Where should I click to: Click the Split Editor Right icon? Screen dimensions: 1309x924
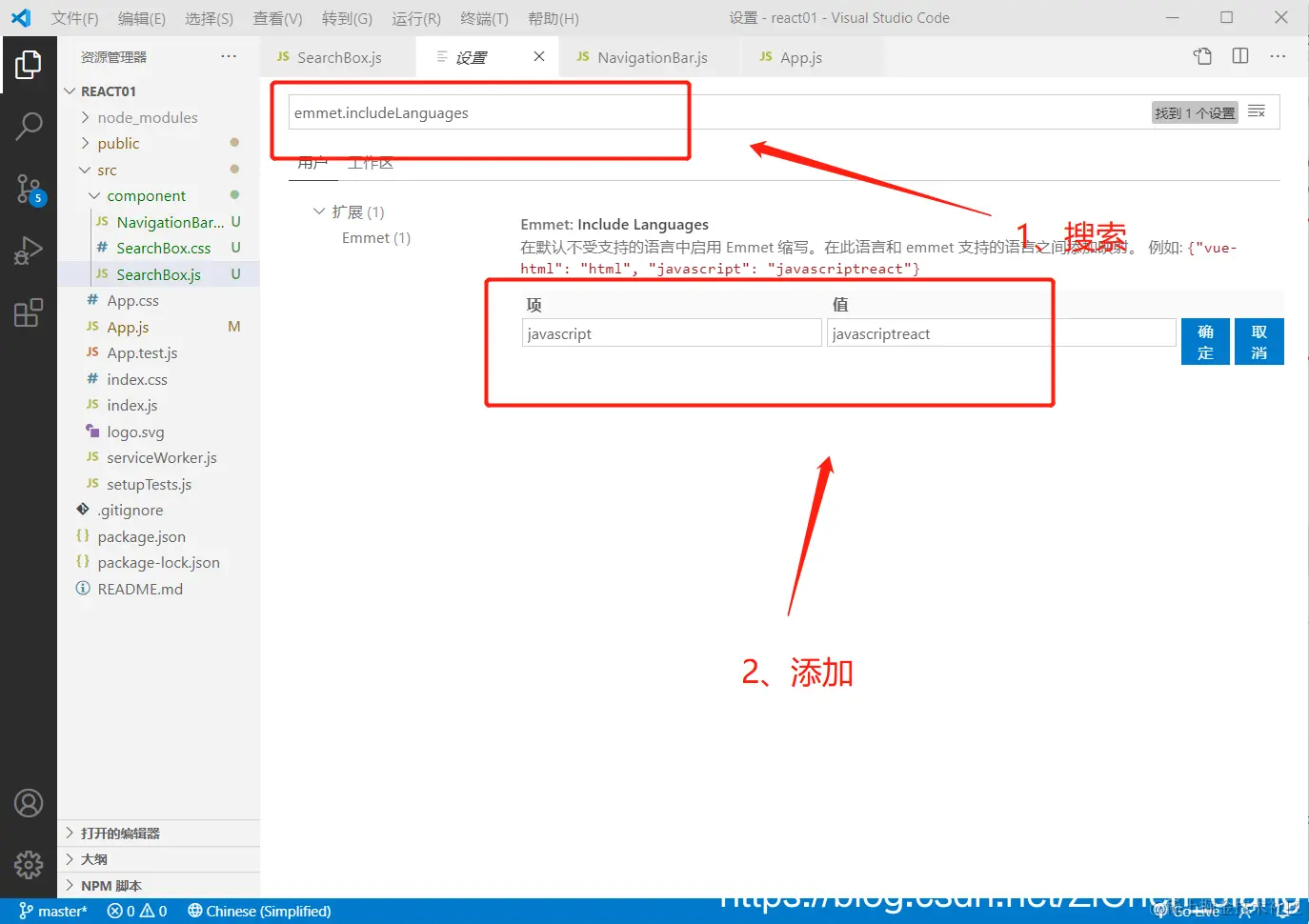(1240, 56)
